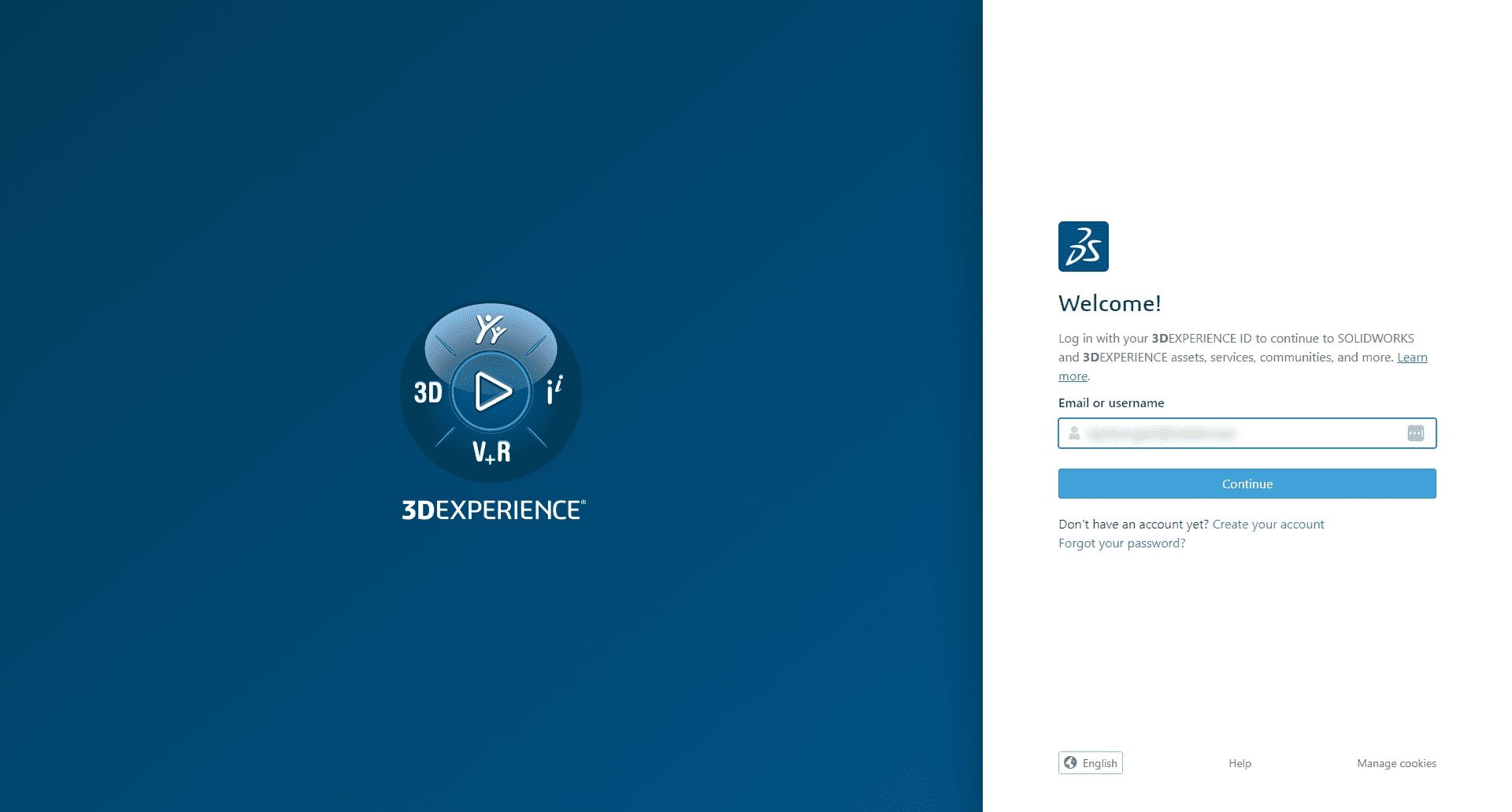Open the Learn more link
The image size is (1512, 812).
coord(1411,358)
